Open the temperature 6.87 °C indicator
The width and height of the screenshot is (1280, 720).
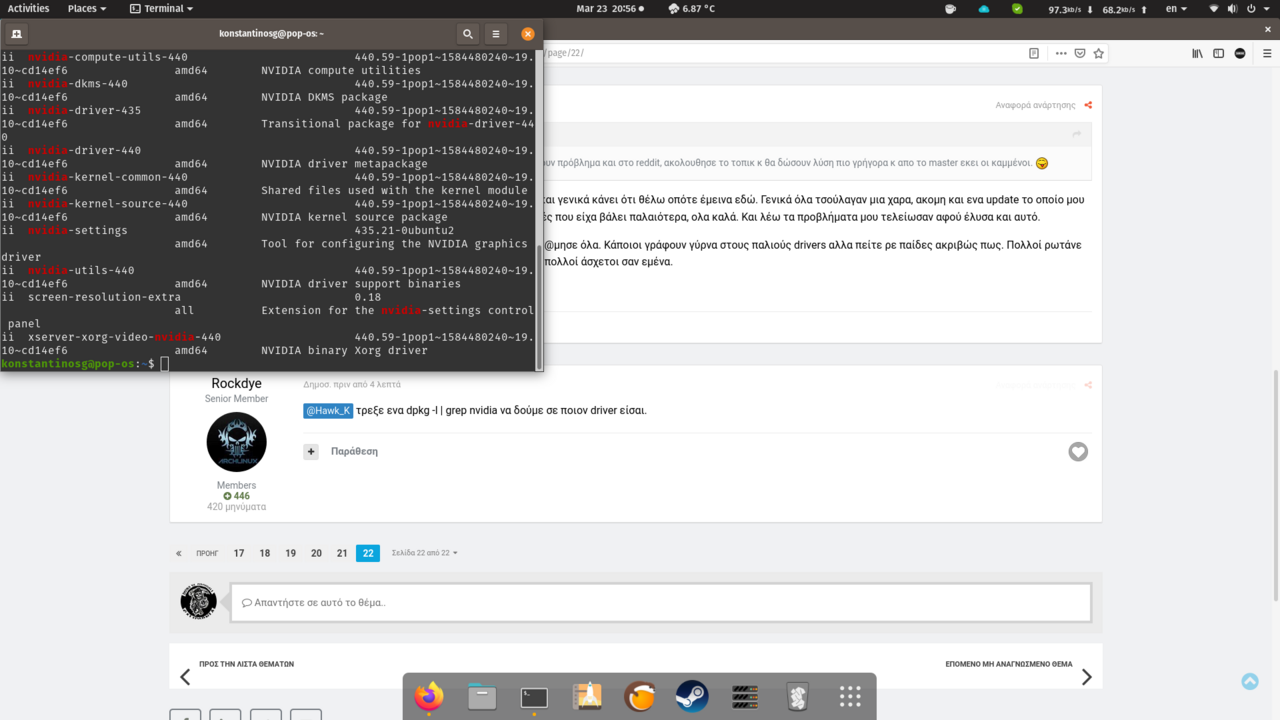(x=691, y=8)
